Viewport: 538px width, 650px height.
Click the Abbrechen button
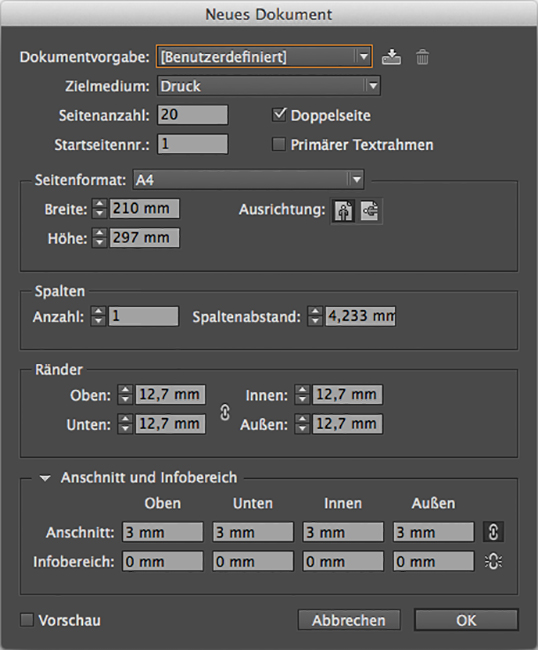(349, 620)
